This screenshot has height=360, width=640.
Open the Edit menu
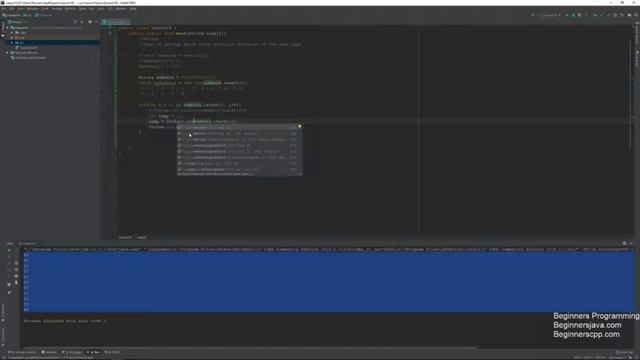11,9
